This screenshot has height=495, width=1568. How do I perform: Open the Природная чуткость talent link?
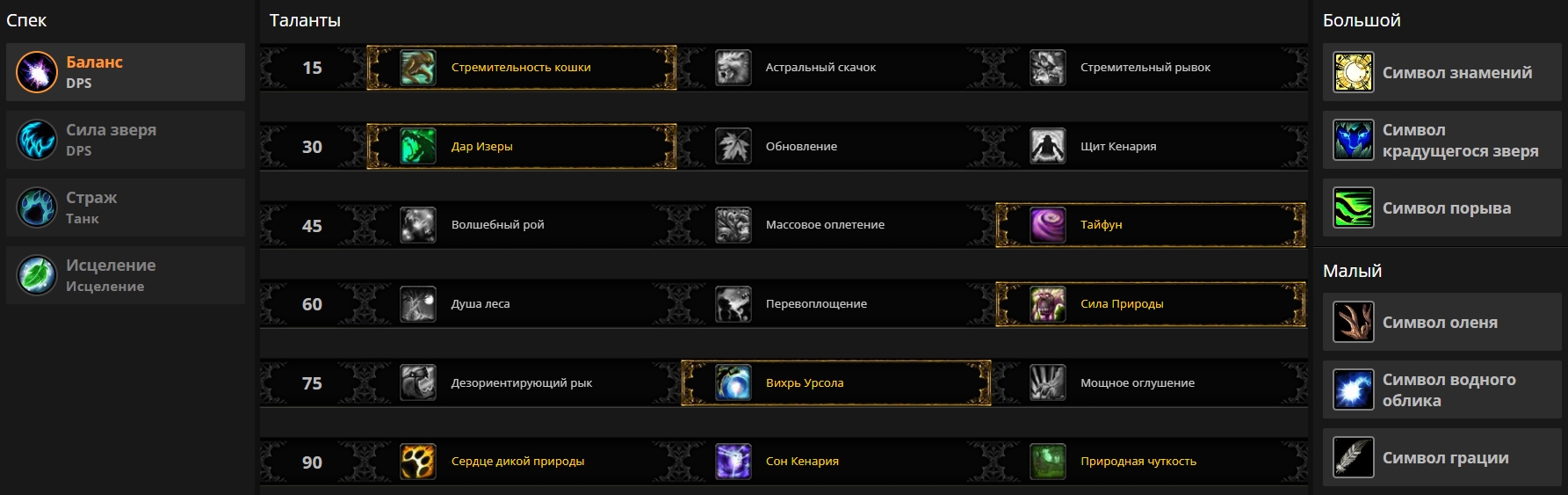pyautogui.click(x=1138, y=462)
